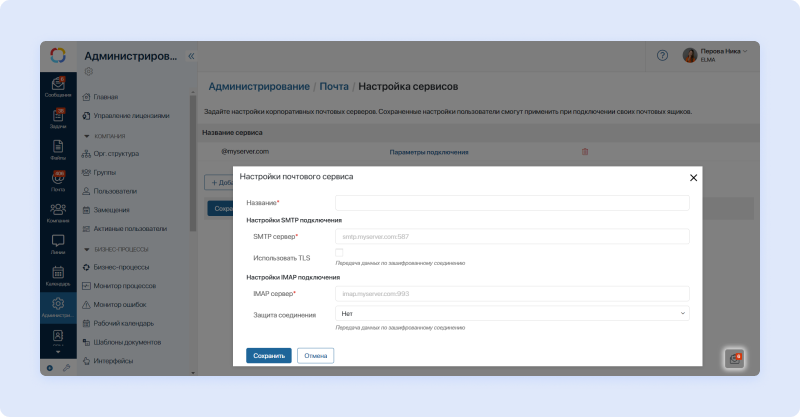Click the add service button behind dialog
This screenshot has width=800, height=417.
[219, 183]
